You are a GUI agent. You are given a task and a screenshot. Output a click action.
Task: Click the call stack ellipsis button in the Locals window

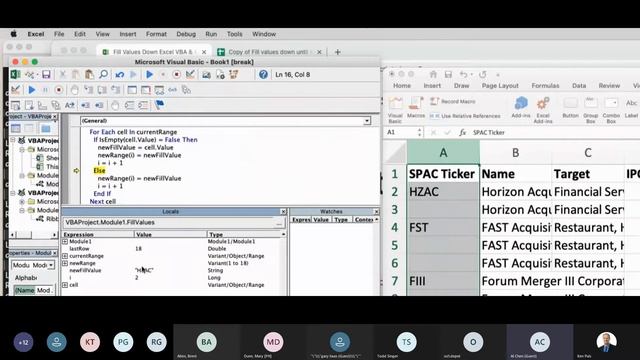tap(279, 223)
